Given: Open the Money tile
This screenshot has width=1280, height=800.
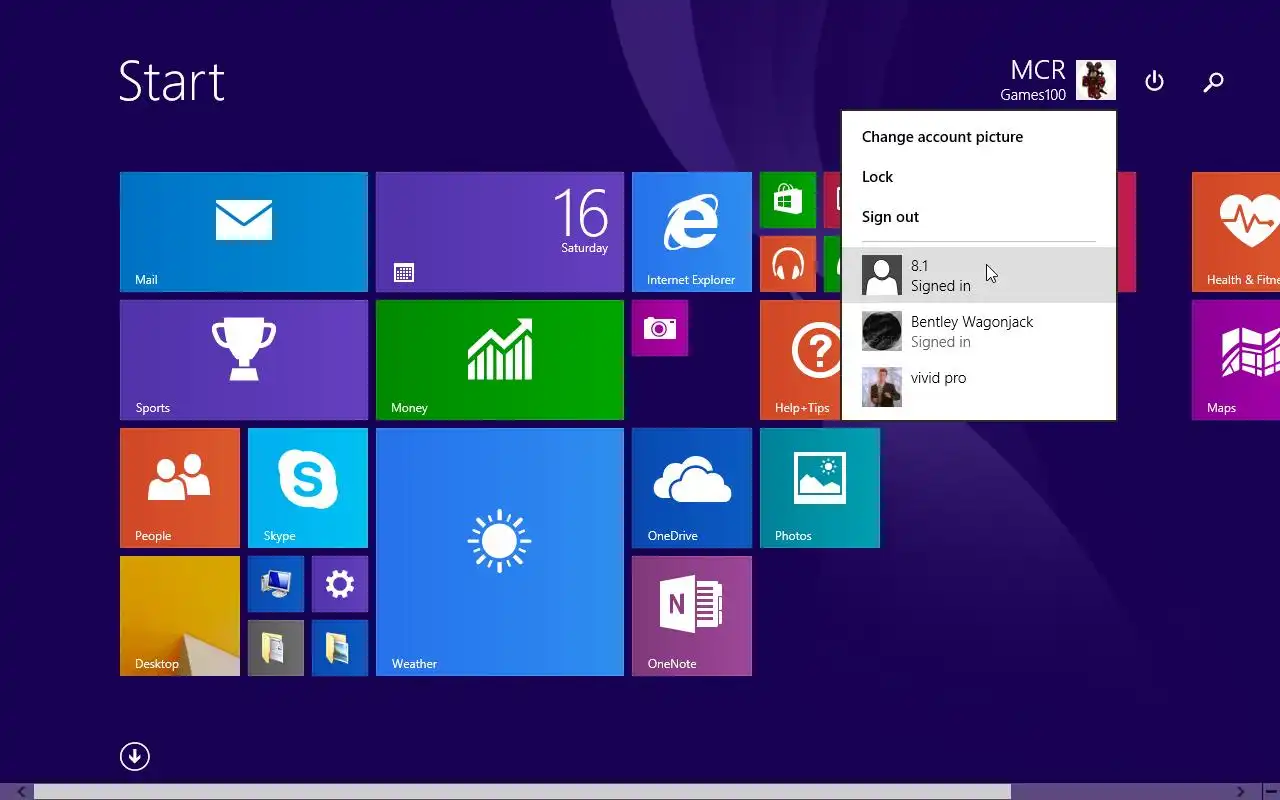Looking at the screenshot, I should pos(500,360).
